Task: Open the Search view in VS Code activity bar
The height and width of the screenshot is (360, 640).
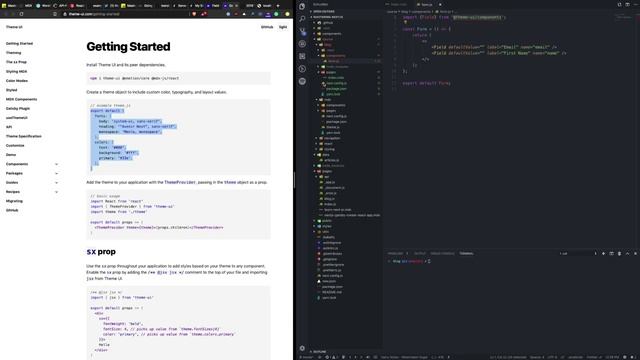Action: pos(302,19)
